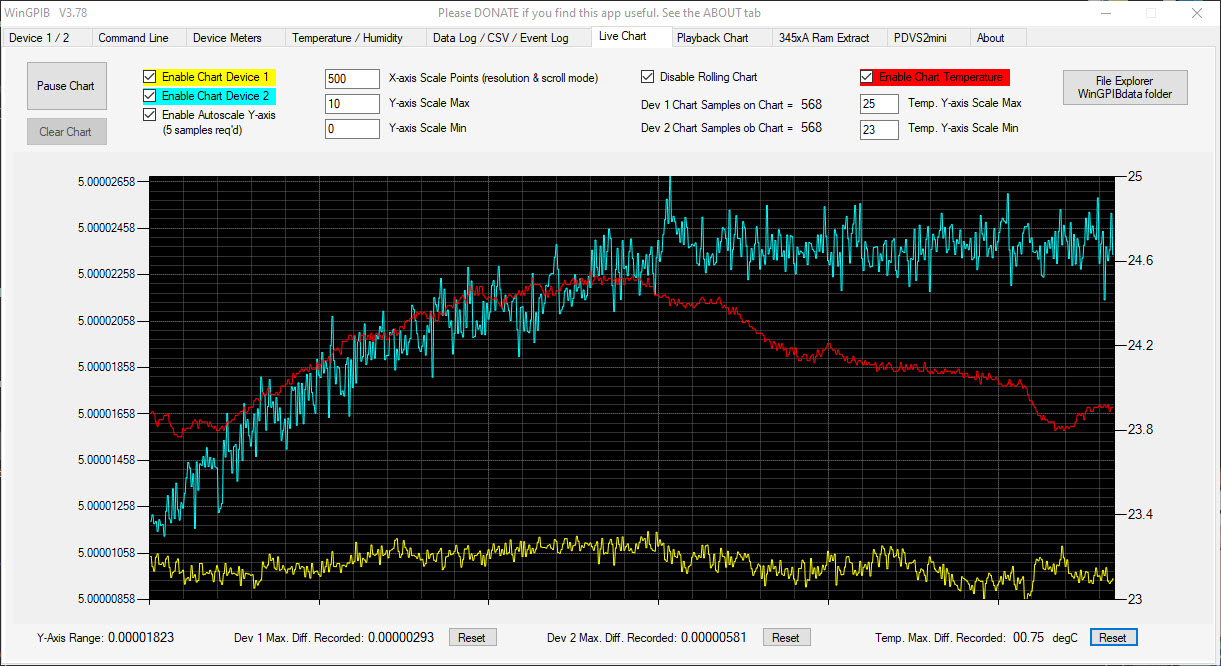Viewport: 1221px width, 666px height.
Task: Click the Temp. Y-axis Scale Max field
Action: point(879,104)
